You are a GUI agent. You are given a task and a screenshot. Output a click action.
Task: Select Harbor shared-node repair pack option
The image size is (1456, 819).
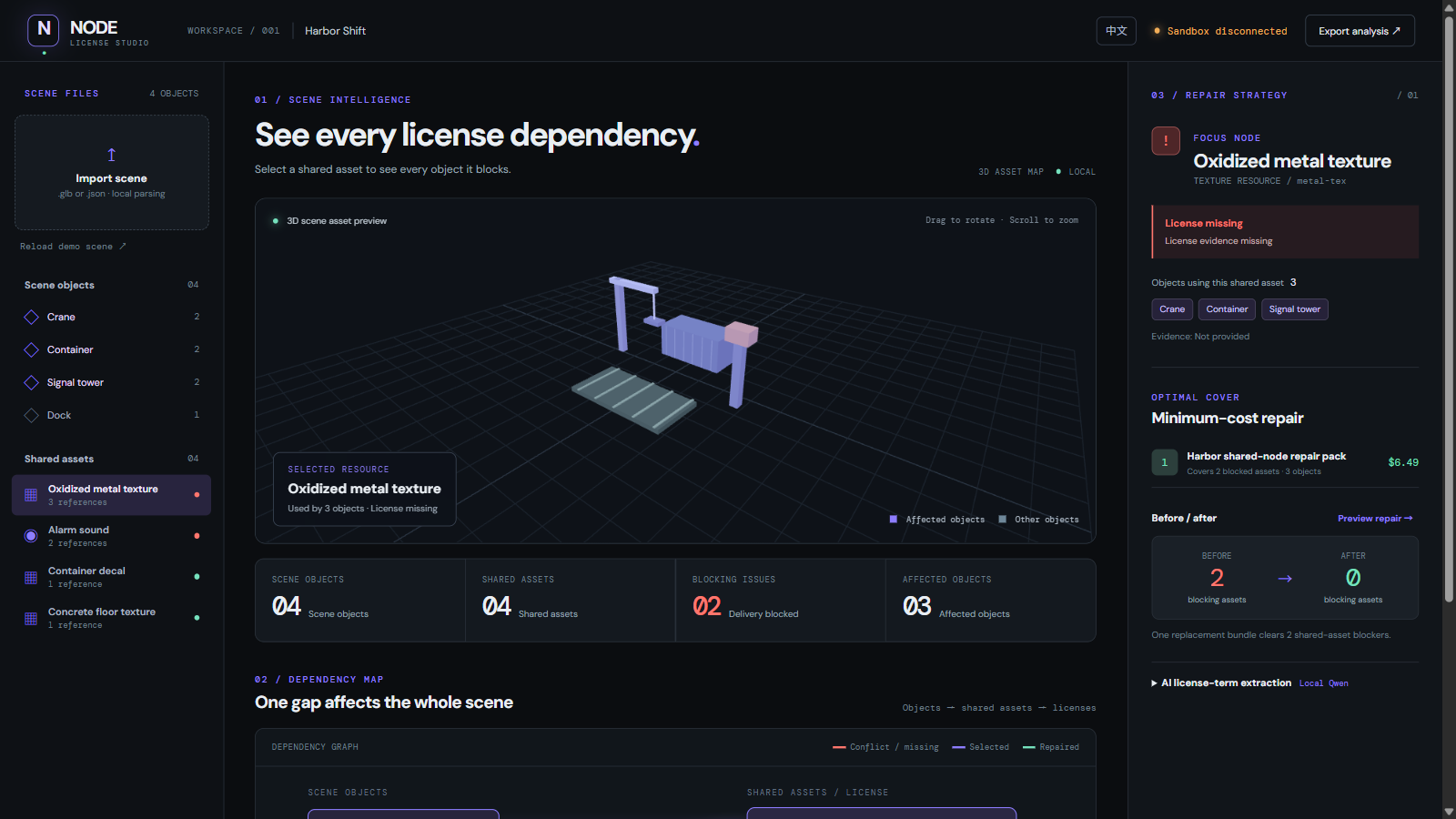[1285, 462]
